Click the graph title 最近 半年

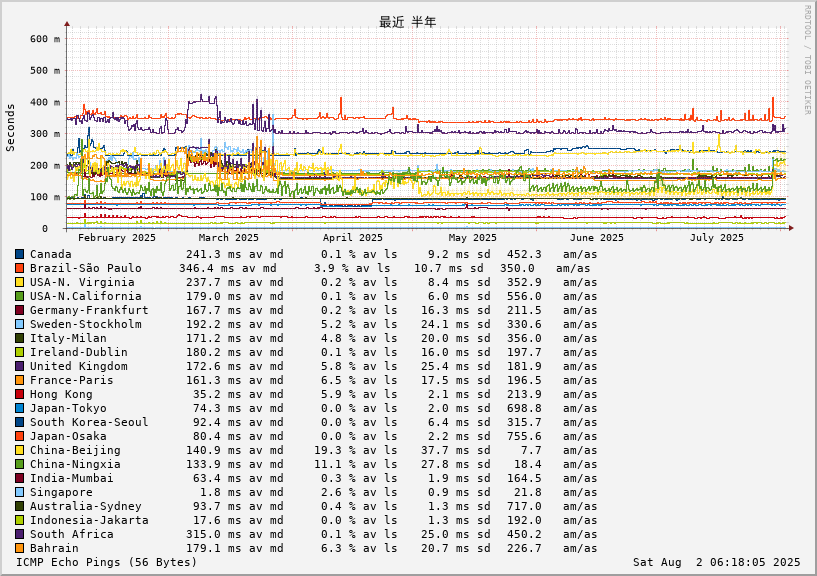pyautogui.click(x=407, y=22)
